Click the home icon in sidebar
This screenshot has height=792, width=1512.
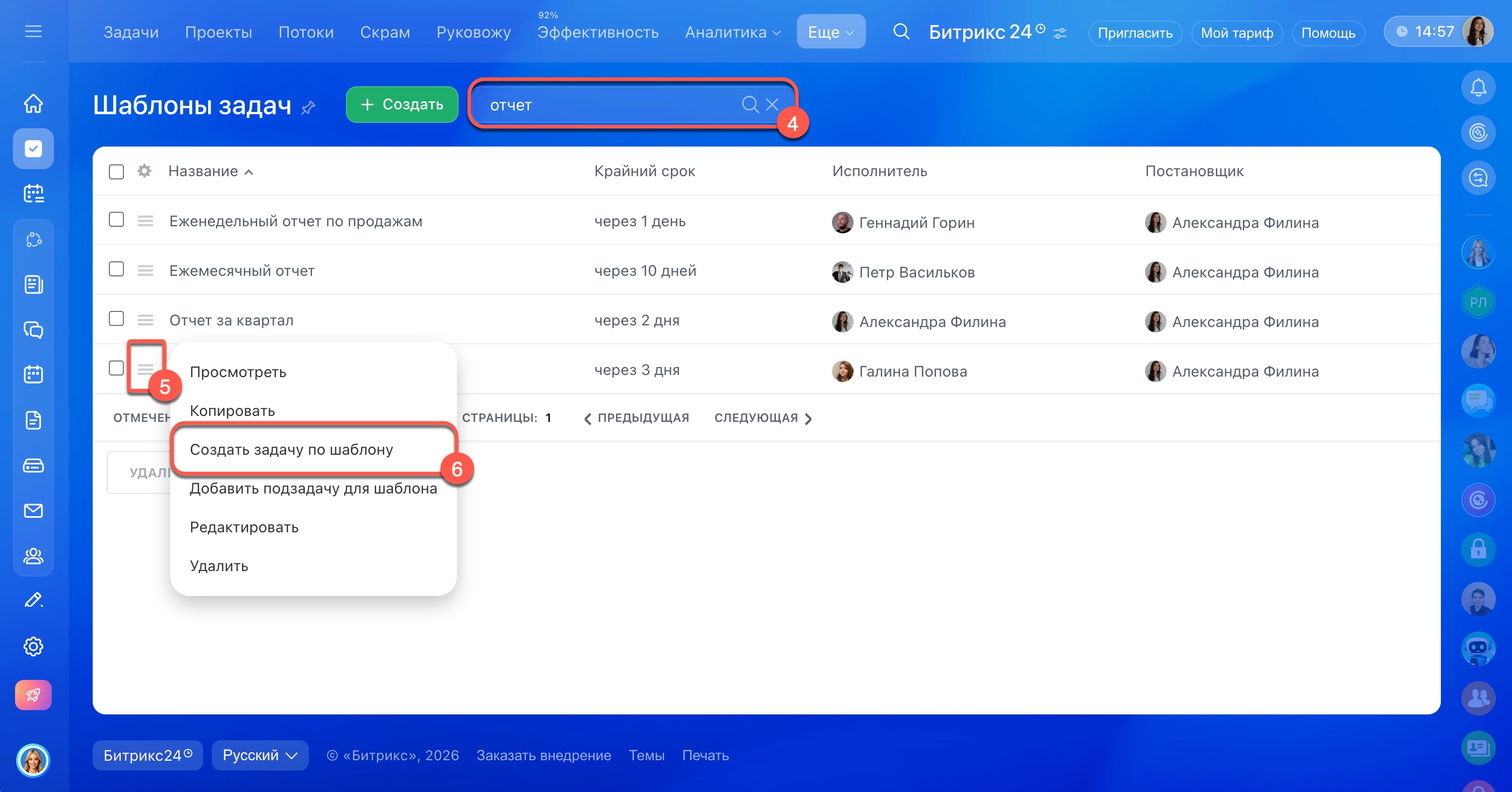33,103
